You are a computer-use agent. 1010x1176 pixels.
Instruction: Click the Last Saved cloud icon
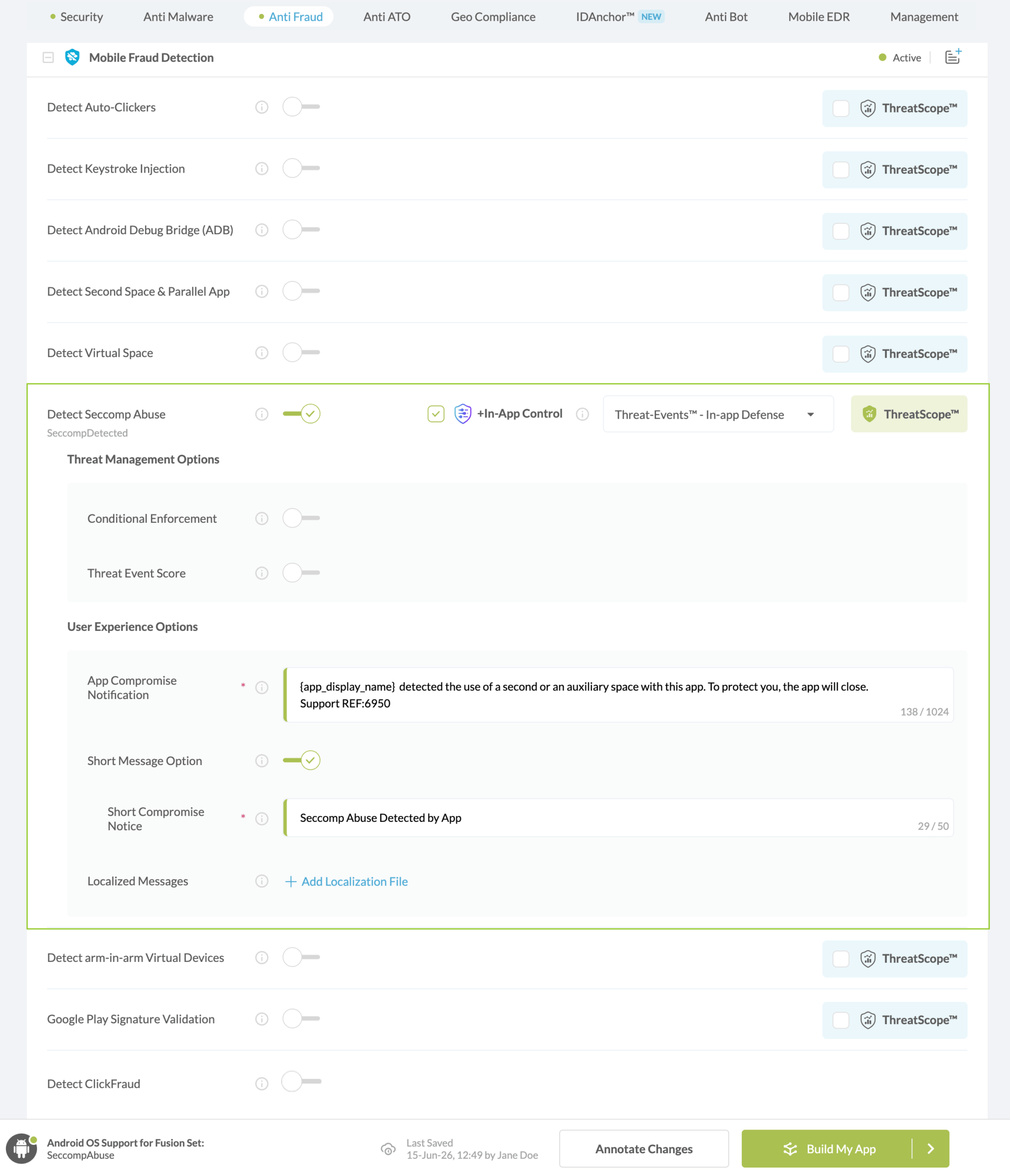click(x=388, y=1149)
